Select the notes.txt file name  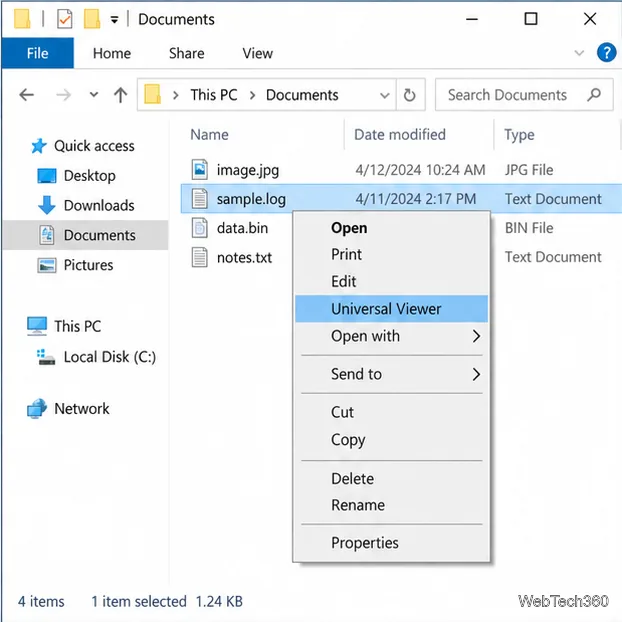244,258
